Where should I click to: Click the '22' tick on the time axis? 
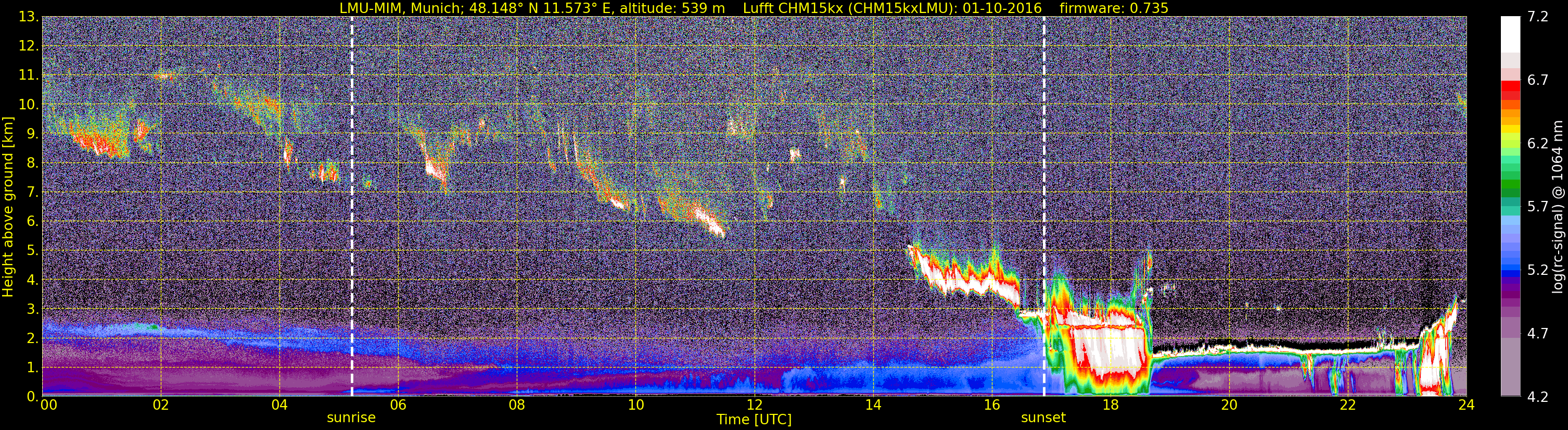[x=1348, y=406]
